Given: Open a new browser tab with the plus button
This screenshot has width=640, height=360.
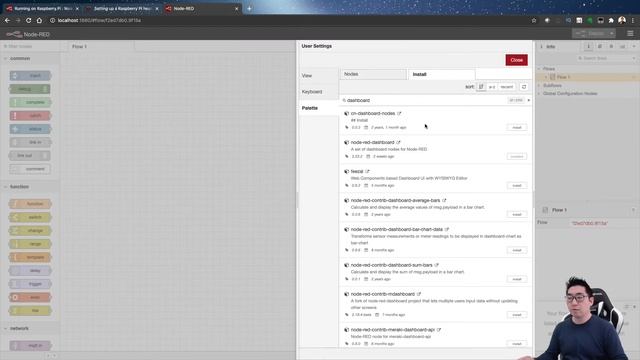Looking at the screenshot, I should pyautogui.click(x=249, y=8).
